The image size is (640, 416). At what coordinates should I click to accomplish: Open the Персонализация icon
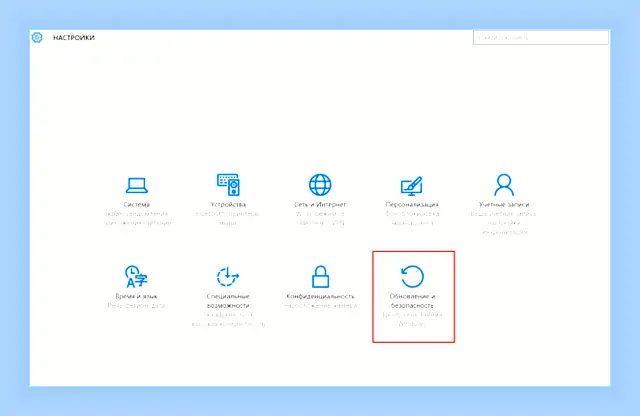tap(411, 186)
